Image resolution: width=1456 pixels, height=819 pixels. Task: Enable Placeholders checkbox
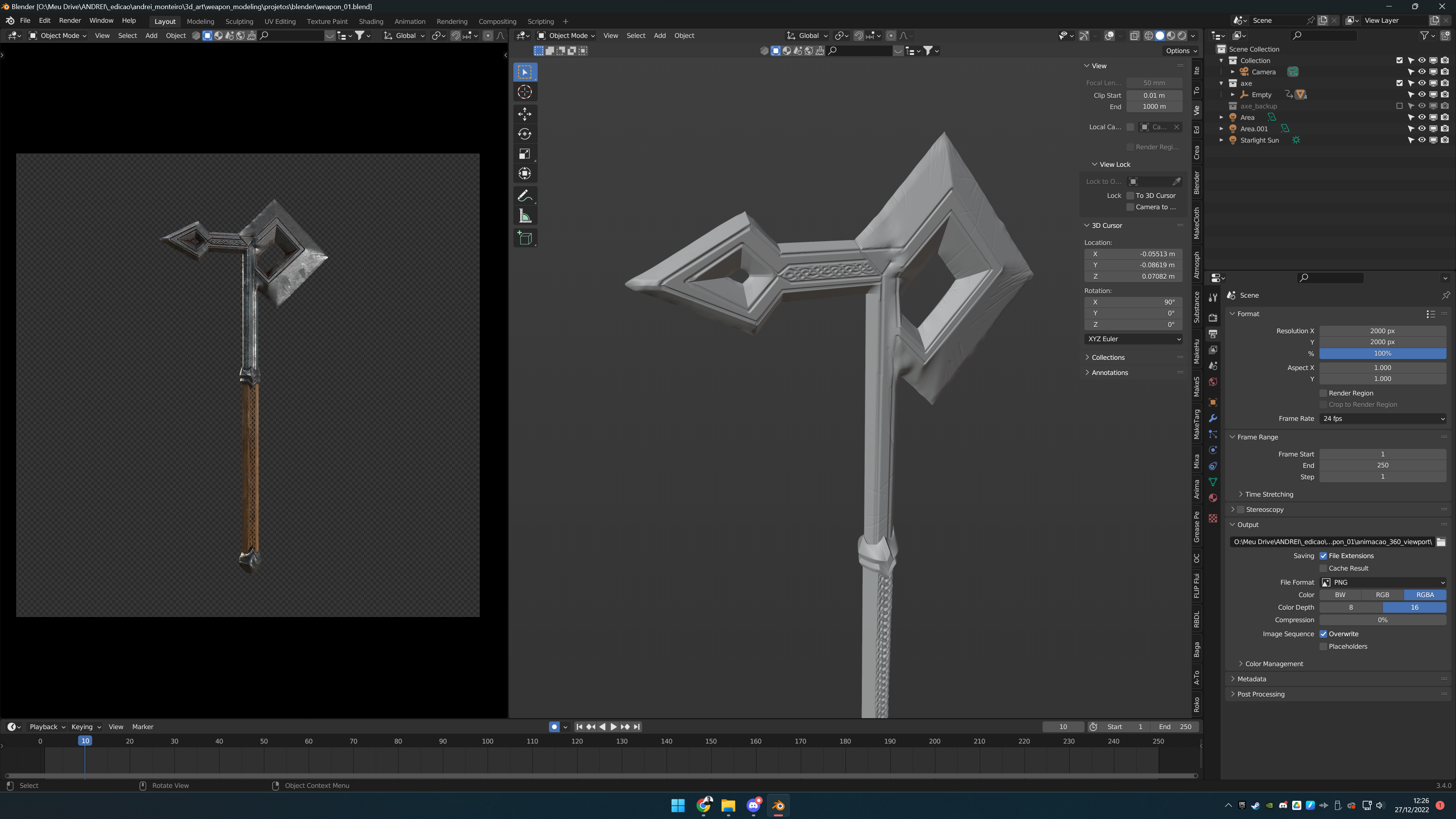pyautogui.click(x=1323, y=646)
